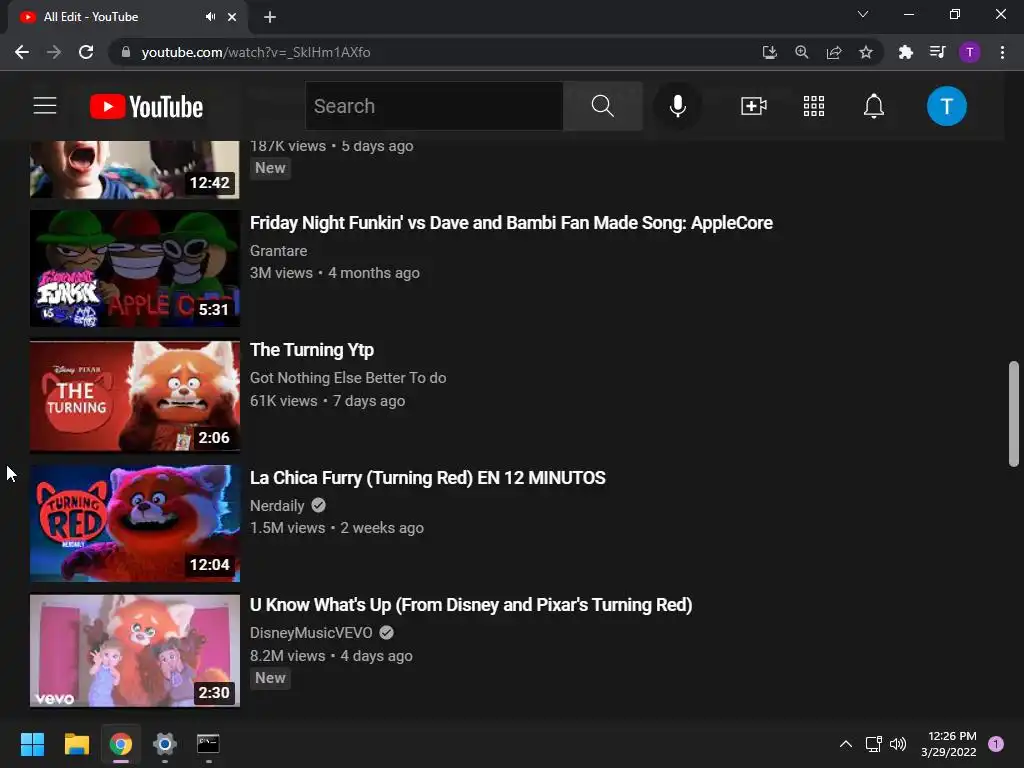Bookmark this tab with the star
This screenshot has height=768, width=1024.
pyautogui.click(x=866, y=52)
